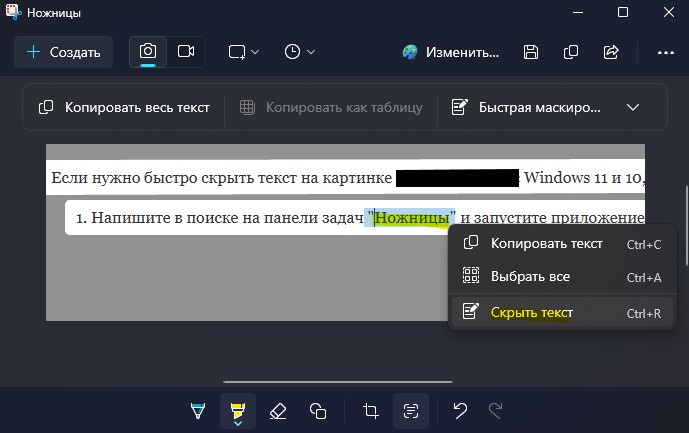This screenshot has width=689, height=433.
Task: Select the crop image tool
Action: [x=370, y=411]
